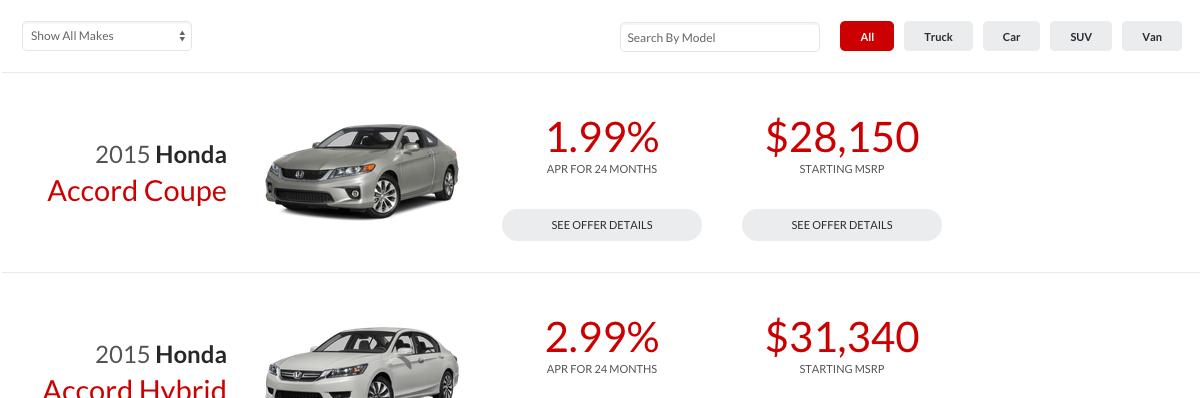Click the Search By Model field
The height and width of the screenshot is (398, 1200).
pos(720,37)
